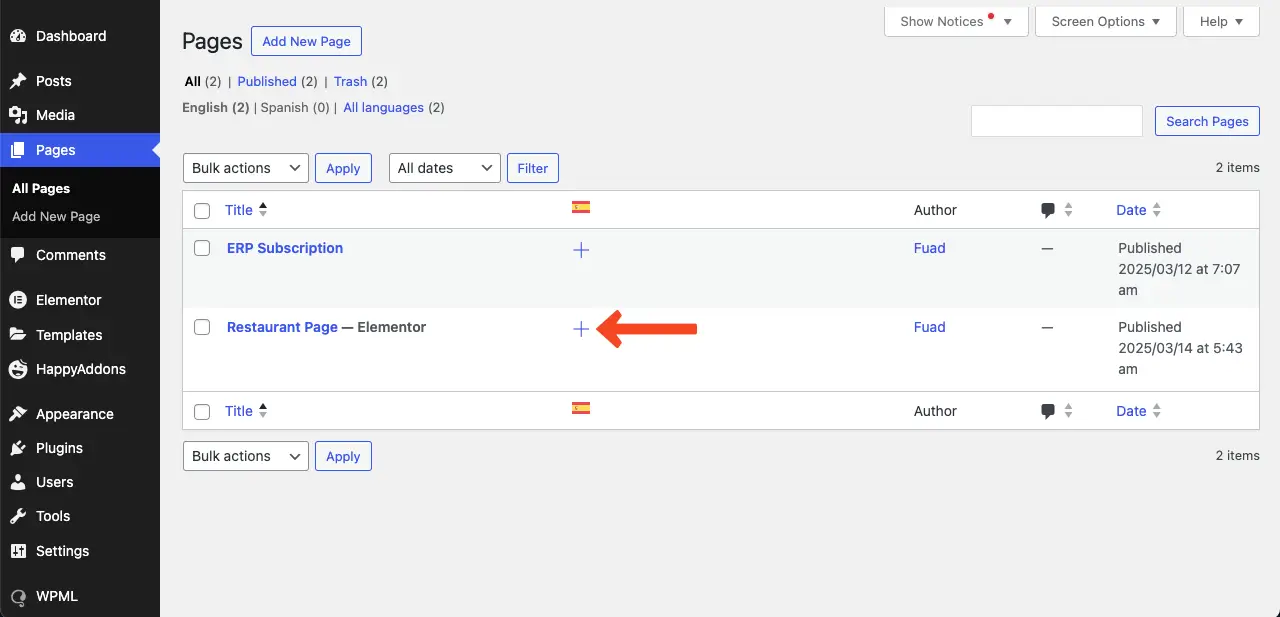1280x617 pixels.
Task: Click the Comments bubble icon in sidebar
Action: pos(18,255)
